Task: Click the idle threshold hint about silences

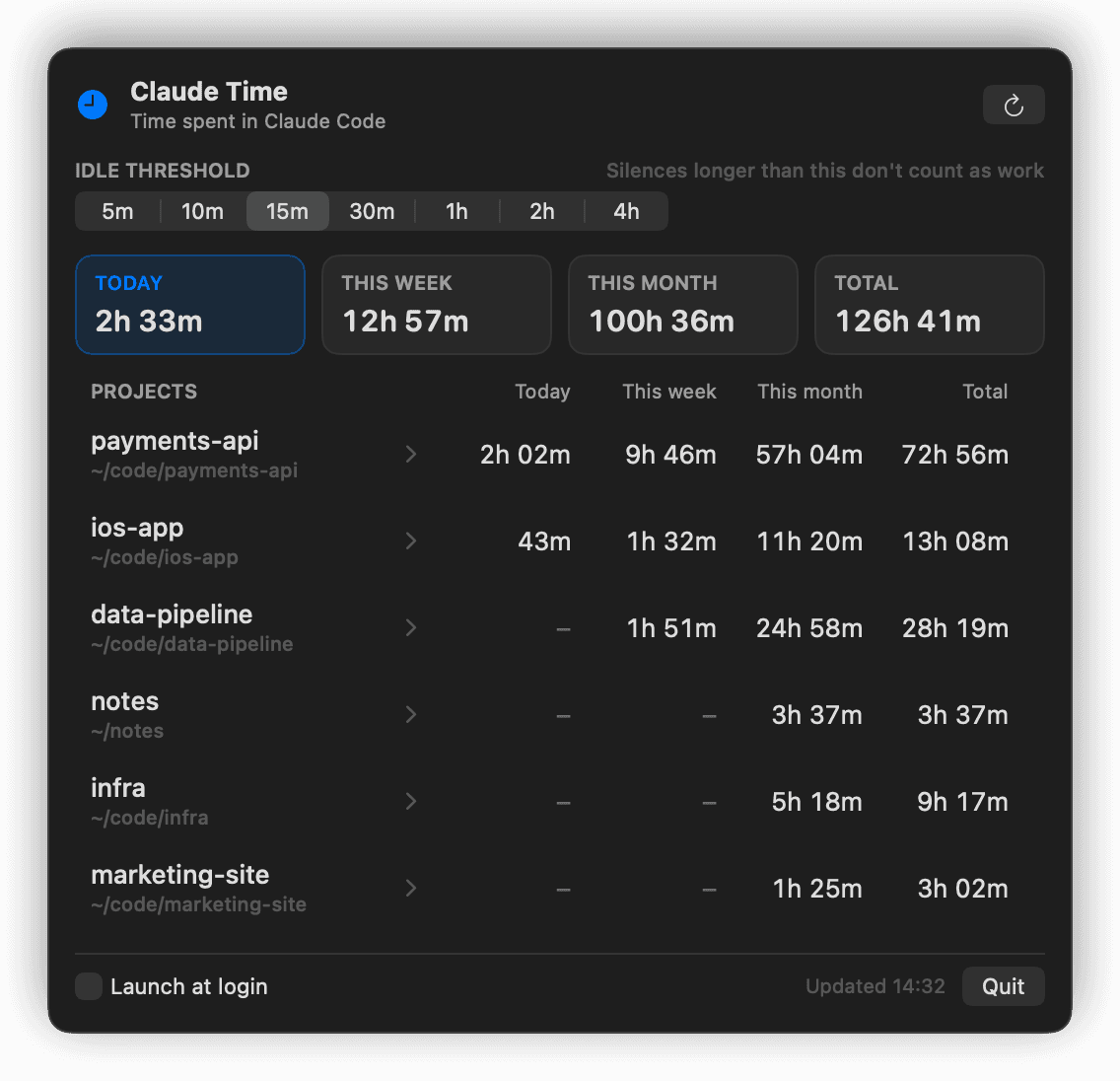Action: pyautogui.click(x=825, y=171)
